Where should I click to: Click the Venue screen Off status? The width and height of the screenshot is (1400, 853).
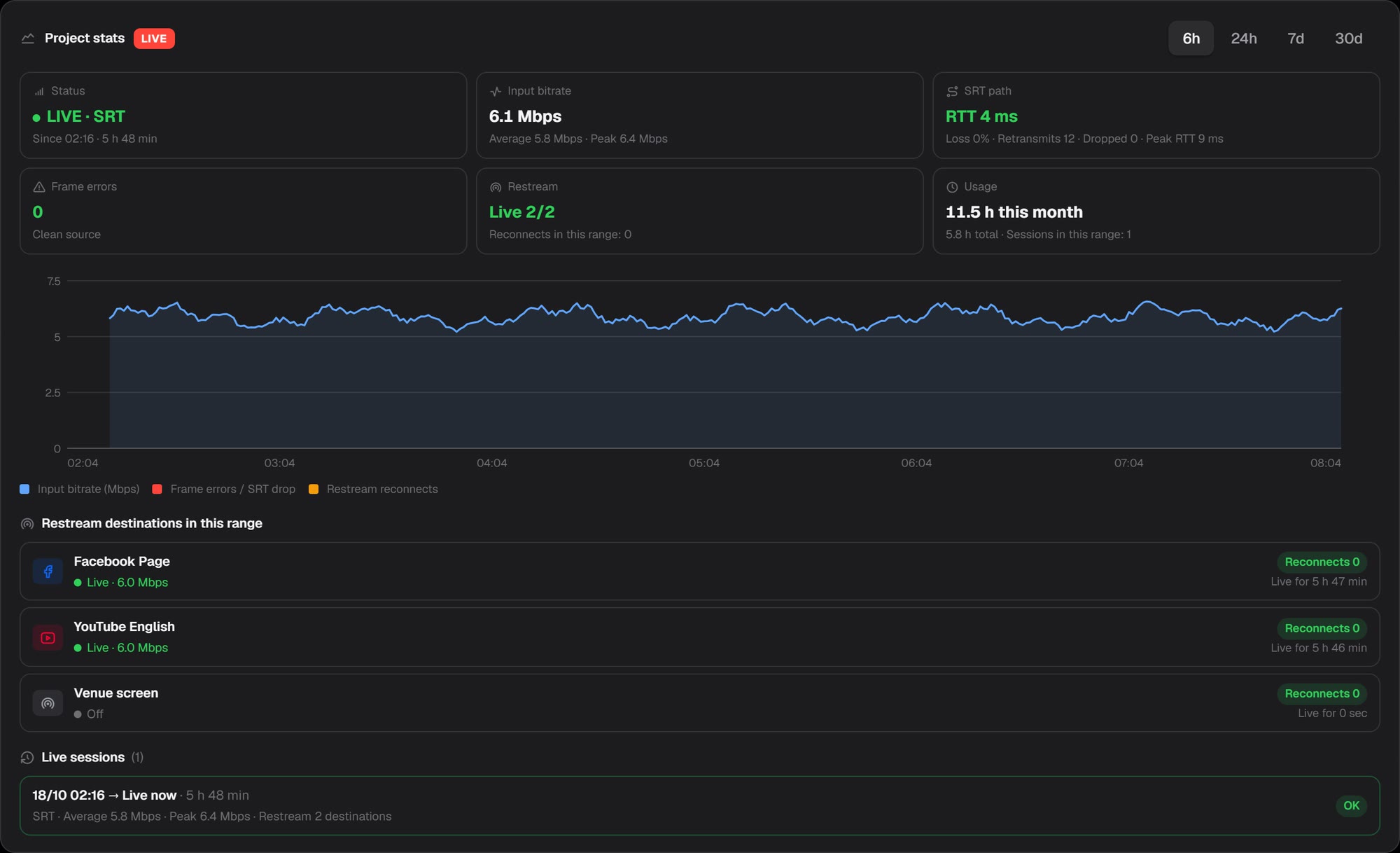[89, 714]
